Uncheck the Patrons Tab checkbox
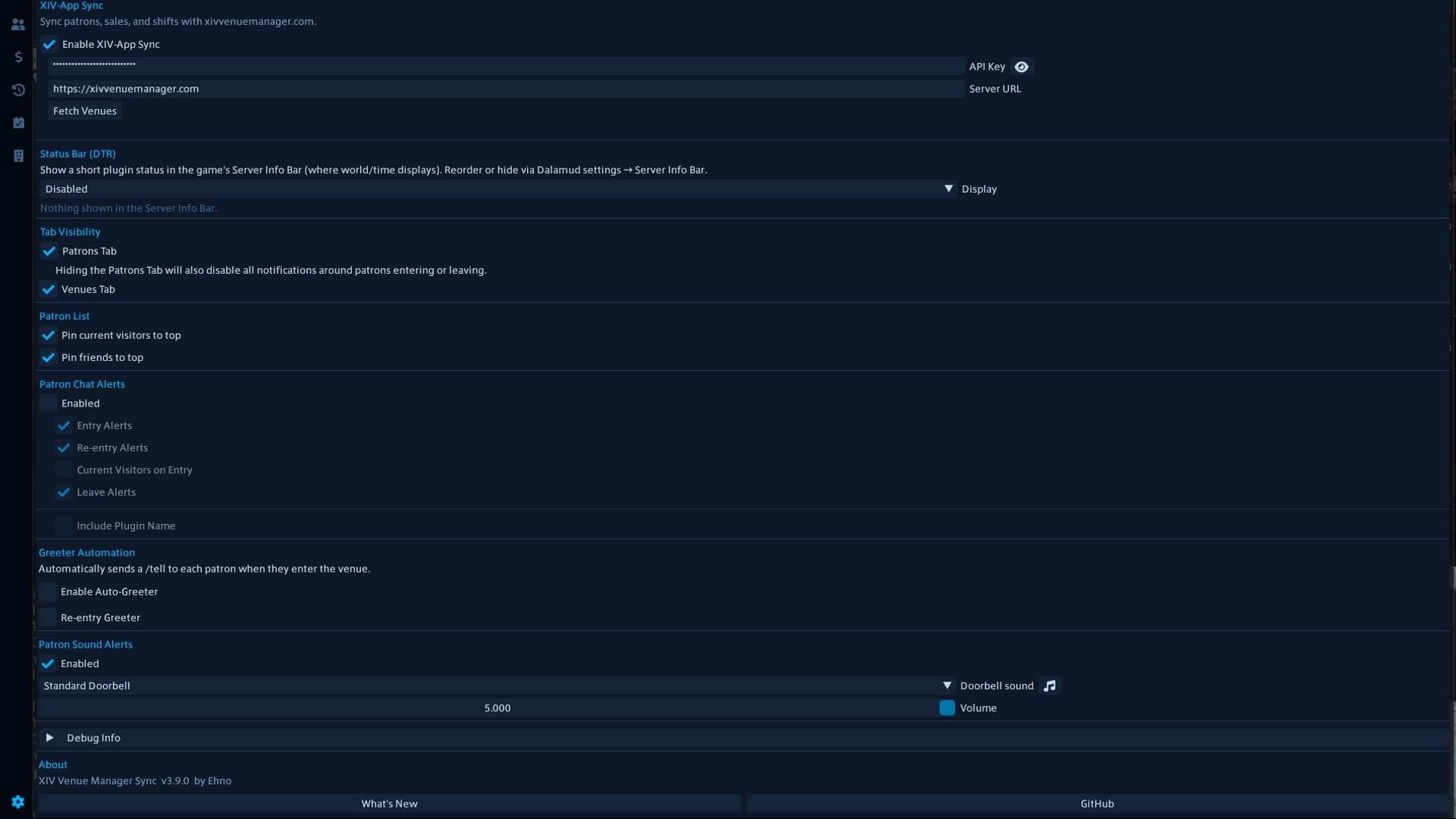The image size is (1456, 819). (49, 251)
